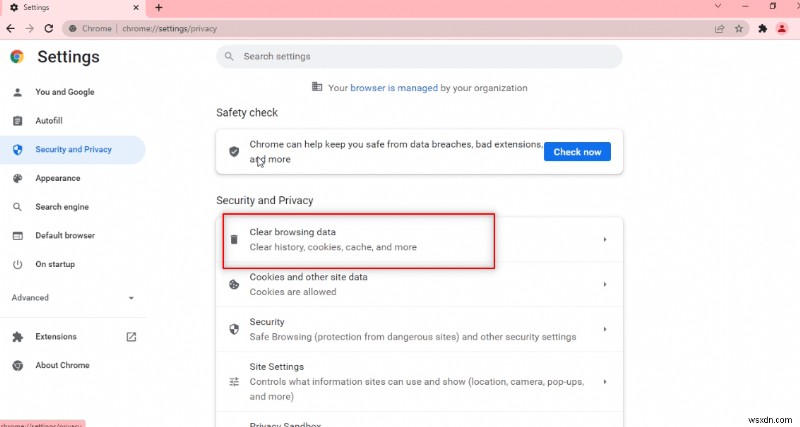The width and height of the screenshot is (800, 427).
Task: Open the tab search dropdown chevron
Action: click(x=718, y=7)
